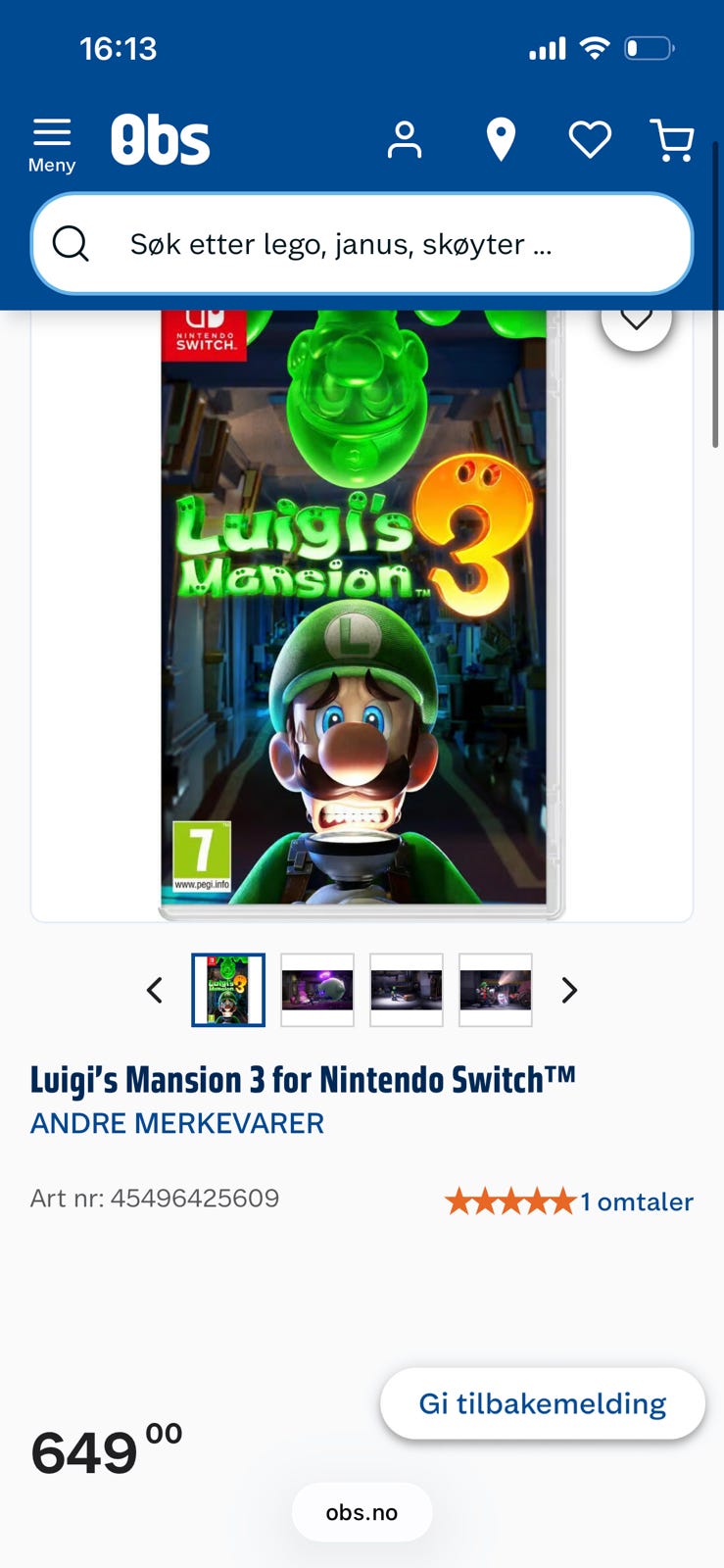Toggle favorite heart on product image
This screenshot has width=724, height=1568.
click(637, 319)
